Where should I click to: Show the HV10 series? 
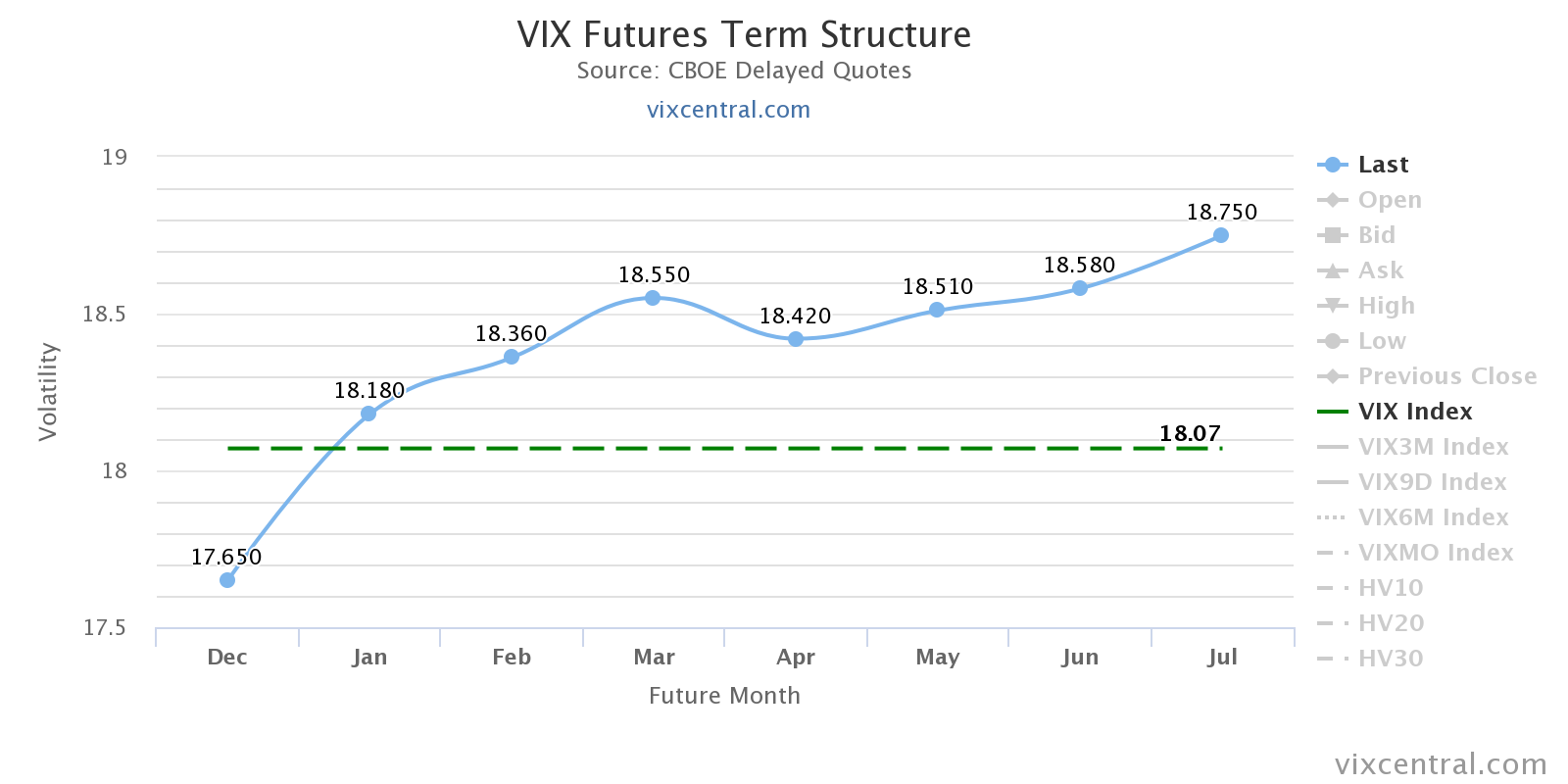tap(1390, 588)
